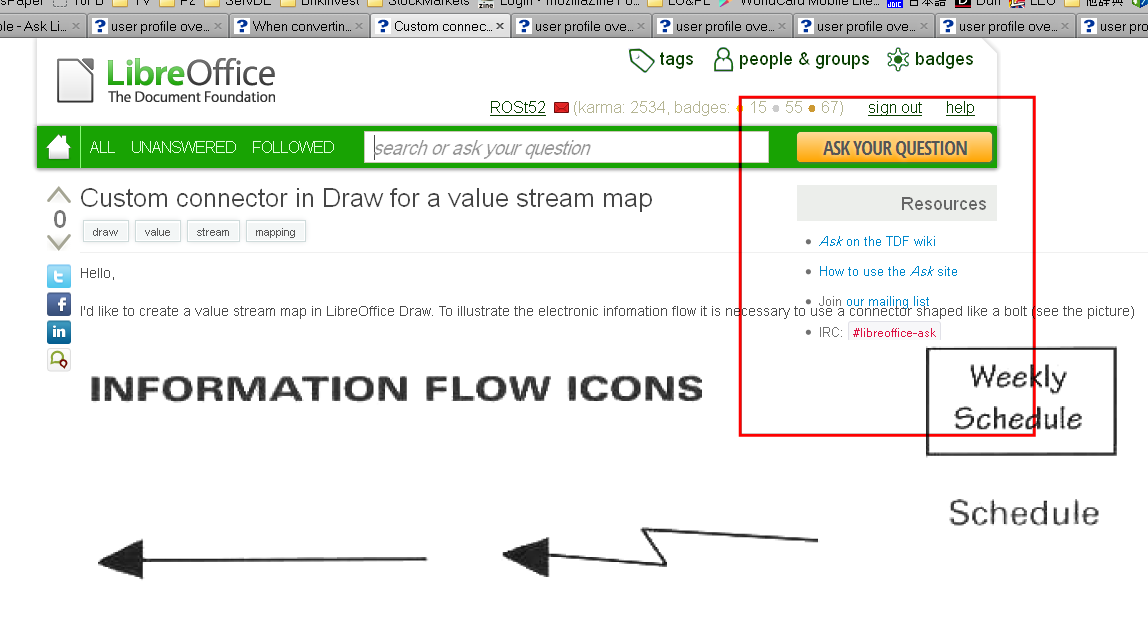The height and width of the screenshot is (625, 1148).
Task: Open the FOLLOWED questions filter
Action: click(x=293, y=147)
